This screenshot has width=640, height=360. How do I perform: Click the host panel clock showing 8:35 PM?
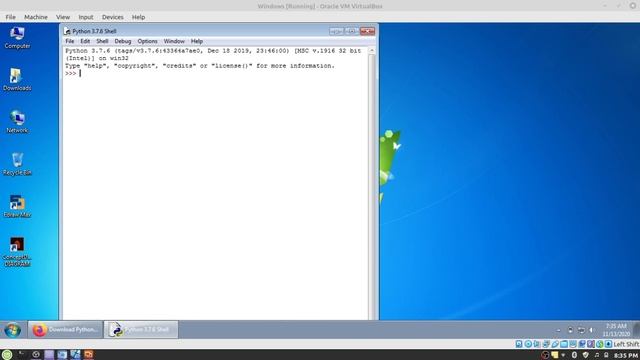point(626,356)
